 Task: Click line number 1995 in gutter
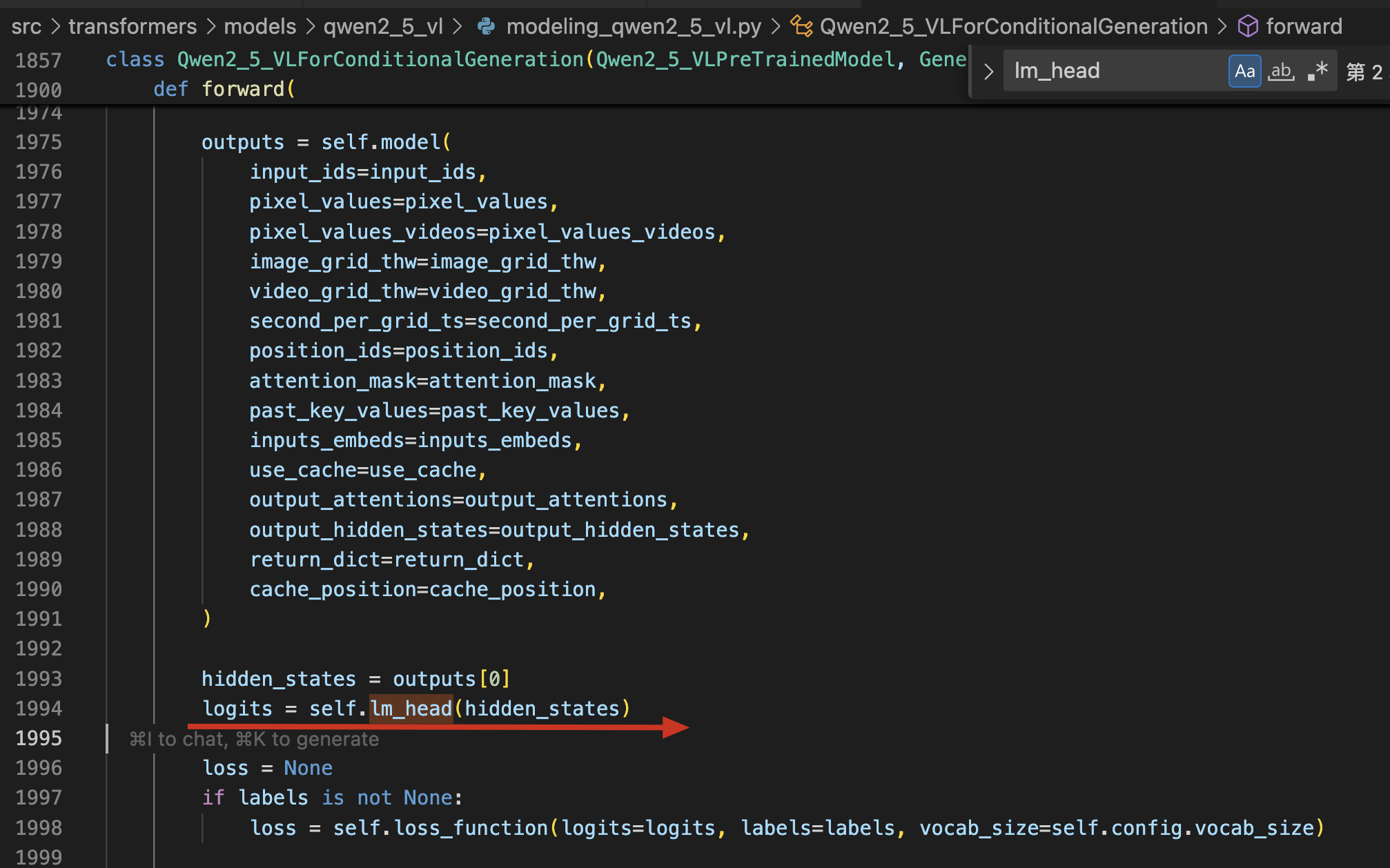(x=39, y=738)
